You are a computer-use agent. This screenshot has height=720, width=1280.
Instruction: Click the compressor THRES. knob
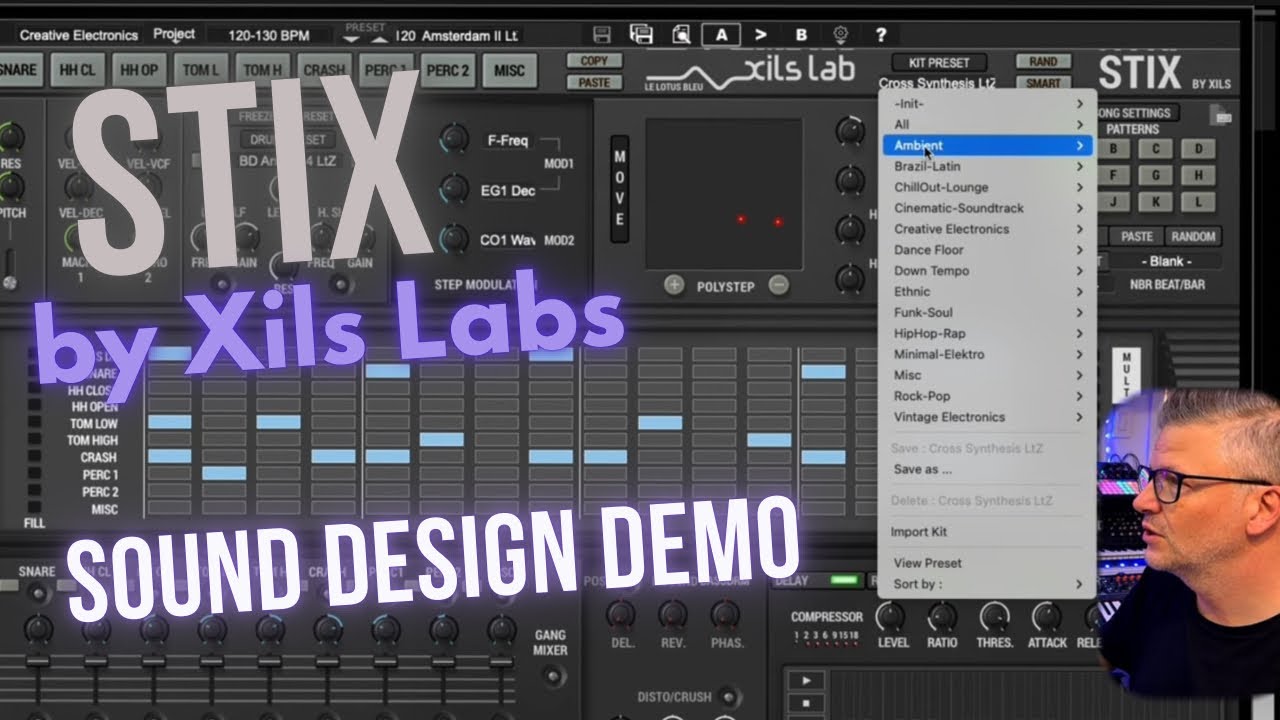(x=994, y=616)
